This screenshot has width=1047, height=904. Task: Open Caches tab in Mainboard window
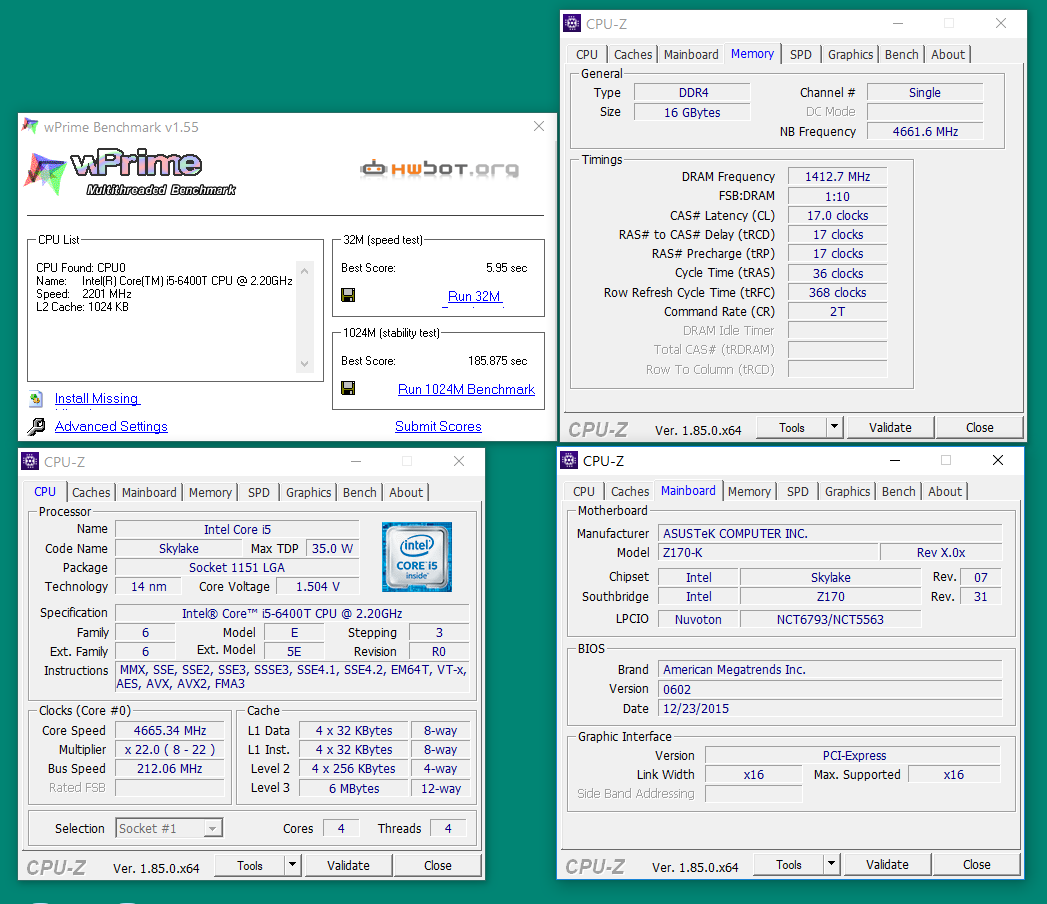click(x=630, y=491)
